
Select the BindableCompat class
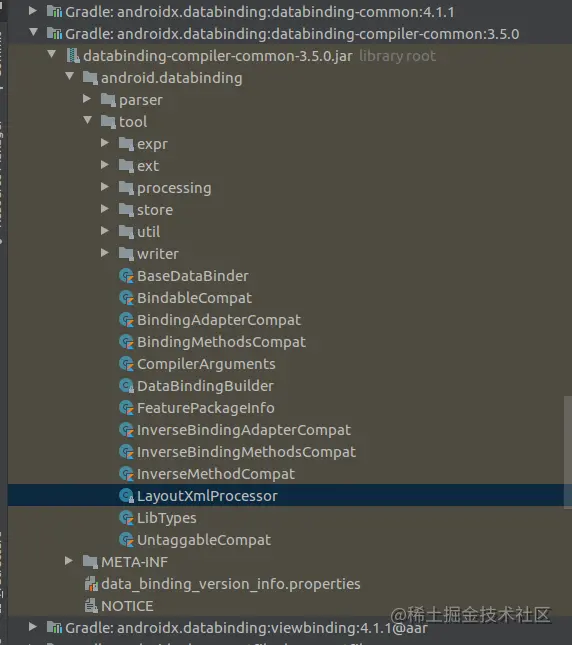click(x=194, y=298)
